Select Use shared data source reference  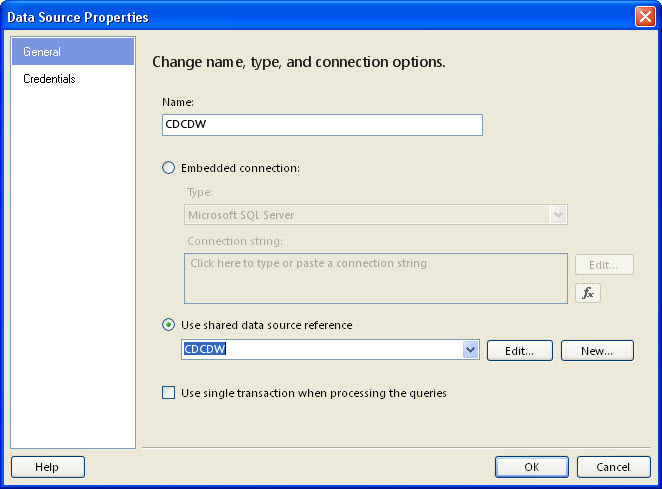click(x=168, y=325)
